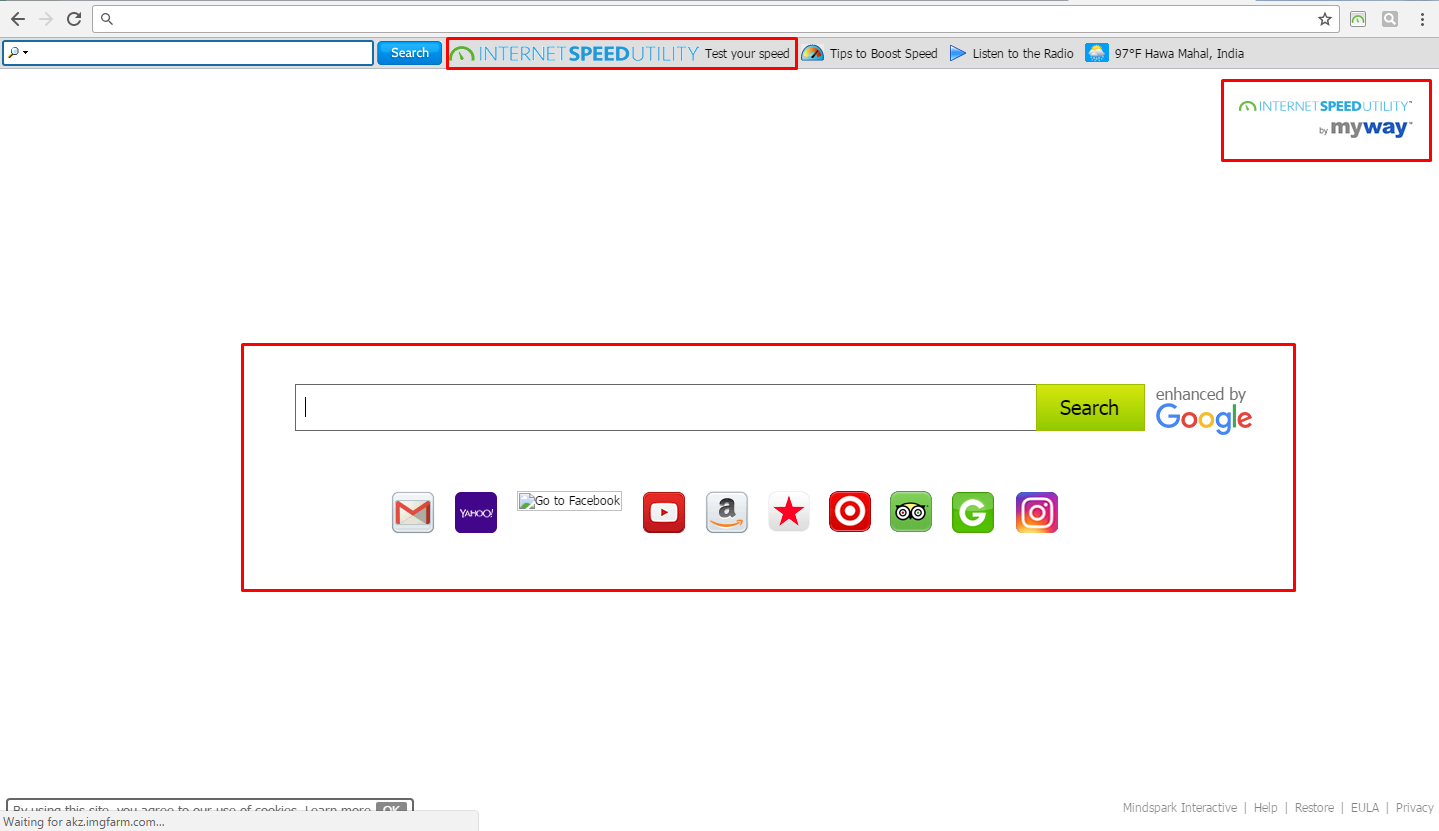Open the Yahoo shortcut icon

click(476, 513)
